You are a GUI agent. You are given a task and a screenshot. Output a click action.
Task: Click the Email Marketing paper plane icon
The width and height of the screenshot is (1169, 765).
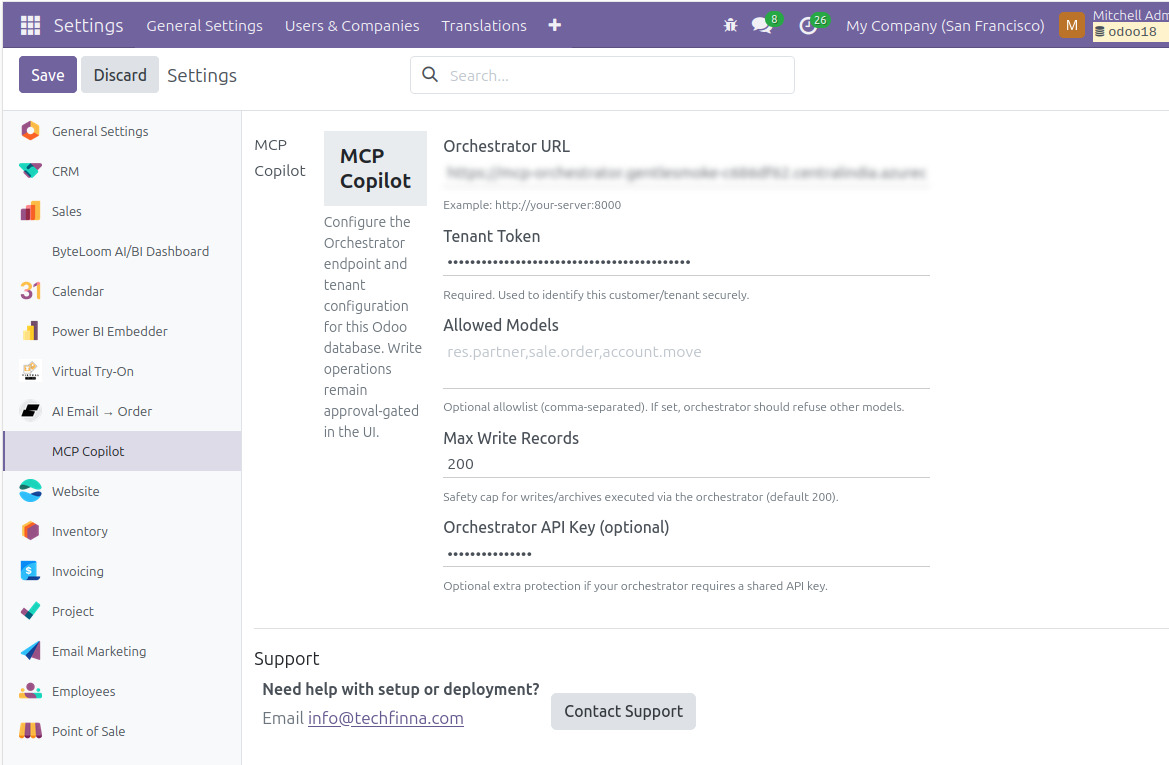tap(31, 651)
